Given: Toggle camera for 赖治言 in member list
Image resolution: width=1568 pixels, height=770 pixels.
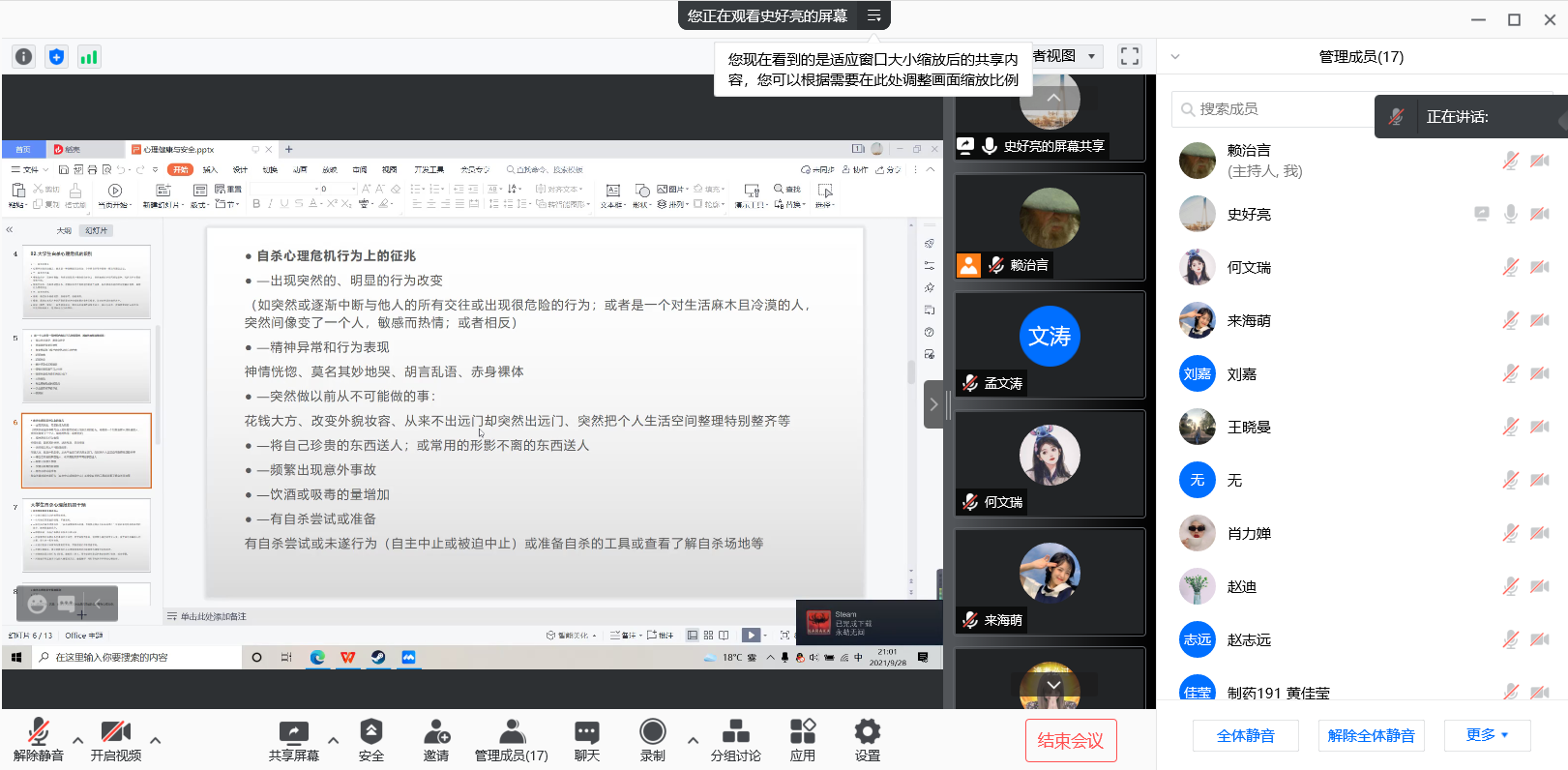Looking at the screenshot, I should (x=1540, y=161).
